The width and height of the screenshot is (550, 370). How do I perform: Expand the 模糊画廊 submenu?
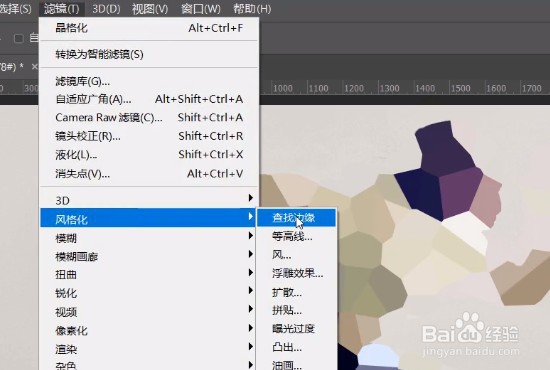click(149, 256)
